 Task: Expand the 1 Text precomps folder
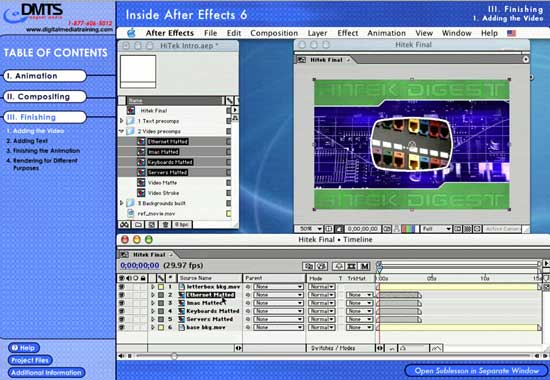[122, 121]
